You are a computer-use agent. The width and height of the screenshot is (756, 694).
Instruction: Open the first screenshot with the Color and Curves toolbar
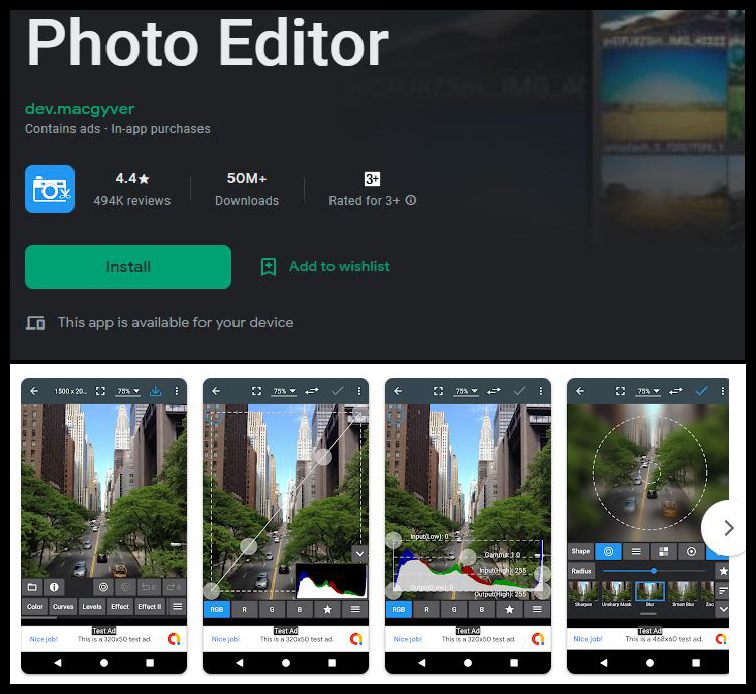(104, 526)
